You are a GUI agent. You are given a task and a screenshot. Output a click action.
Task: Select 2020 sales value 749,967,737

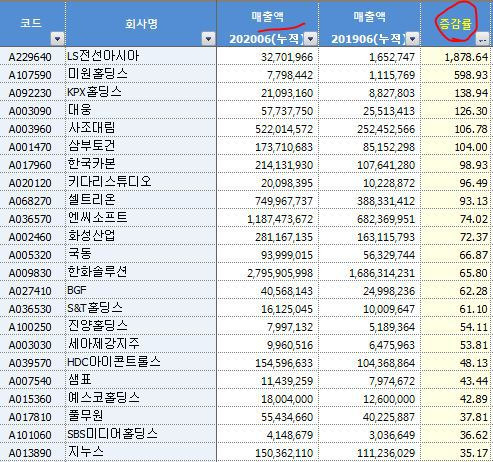[284, 201]
